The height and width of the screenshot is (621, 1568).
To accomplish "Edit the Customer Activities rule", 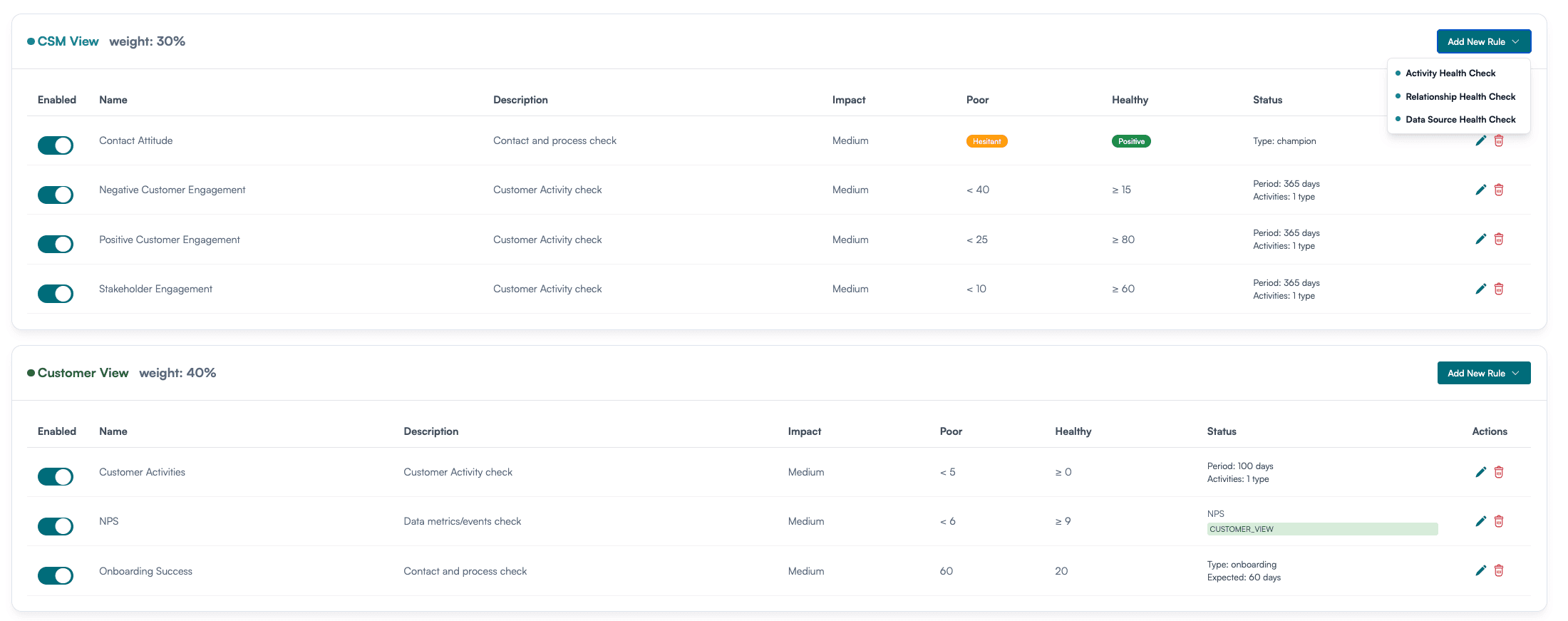I will (1480, 472).
